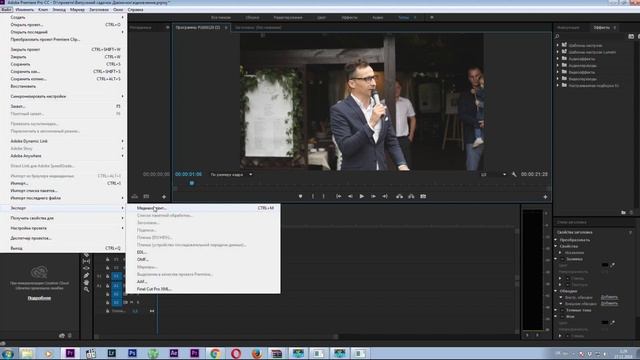
Task: Open the Program monitor wrench settings
Action: pos(514,174)
